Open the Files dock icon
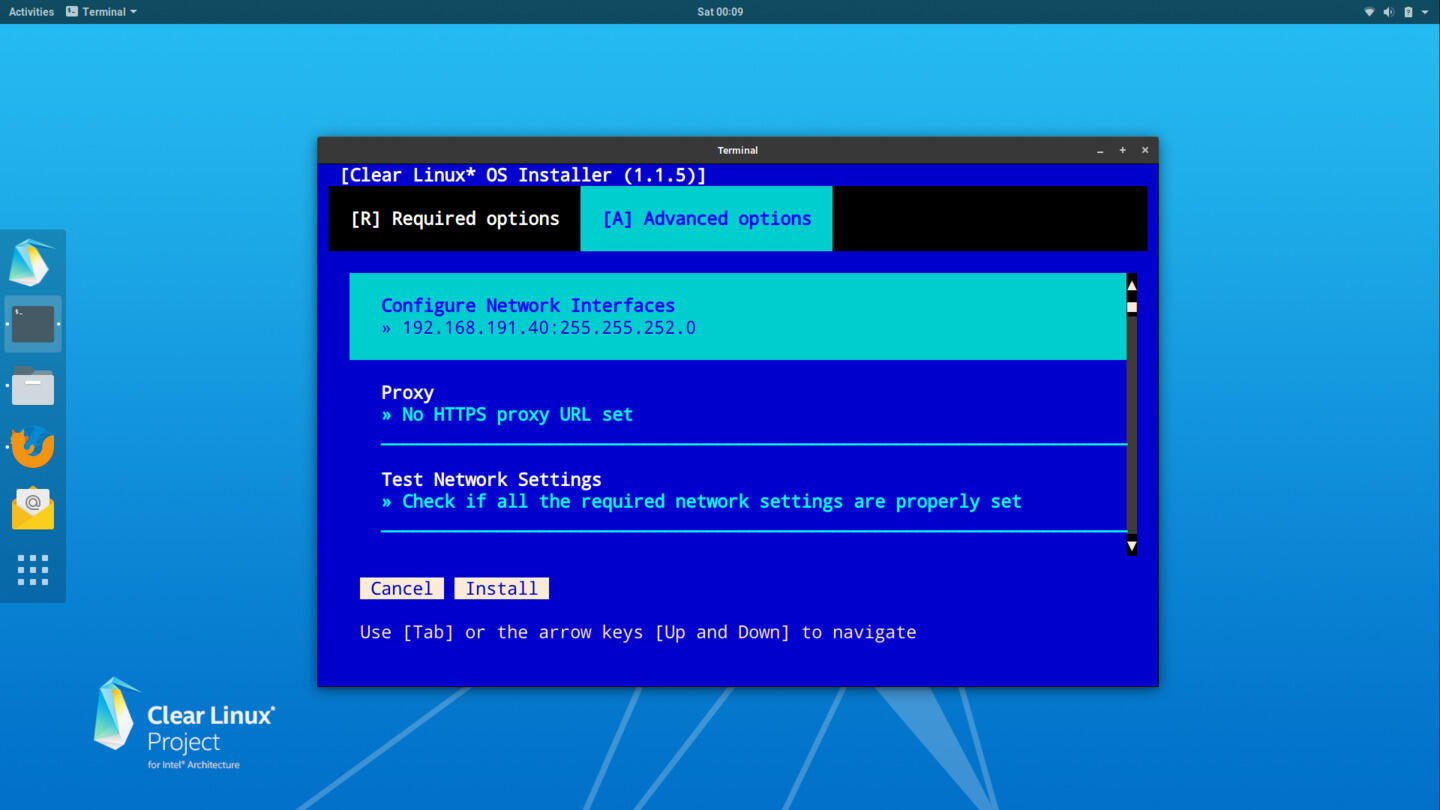 pyautogui.click(x=33, y=386)
